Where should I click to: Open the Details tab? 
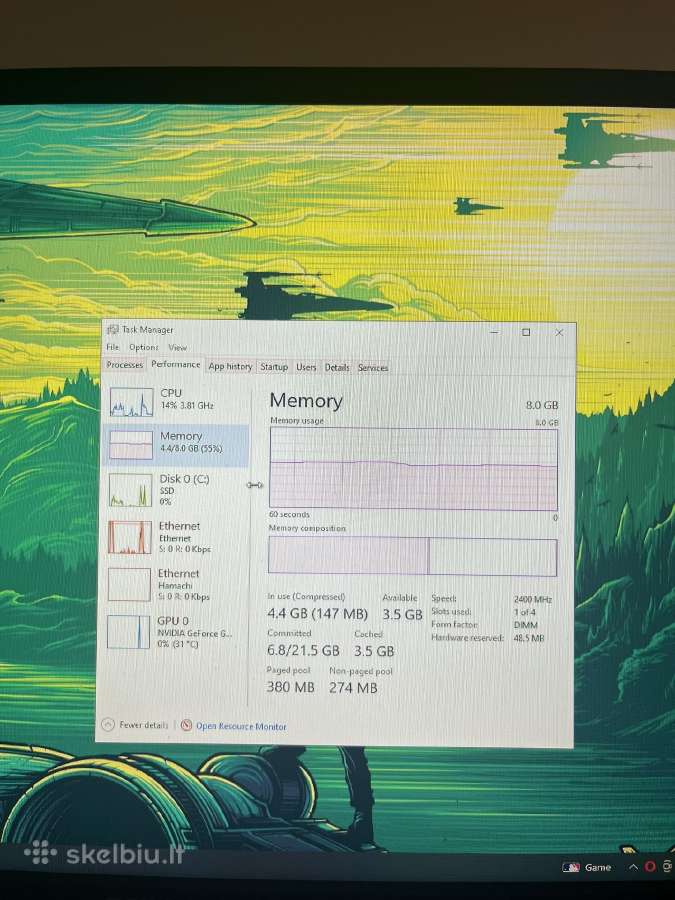337,367
